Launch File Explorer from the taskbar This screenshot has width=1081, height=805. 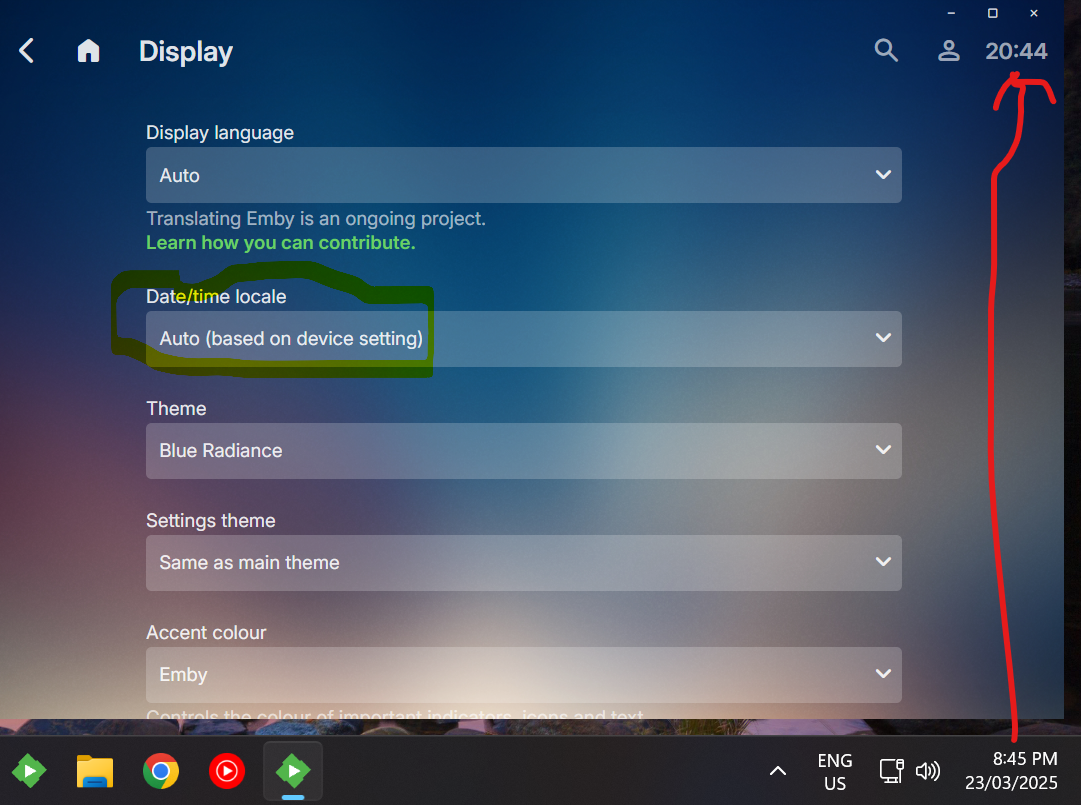tap(94, 771)
